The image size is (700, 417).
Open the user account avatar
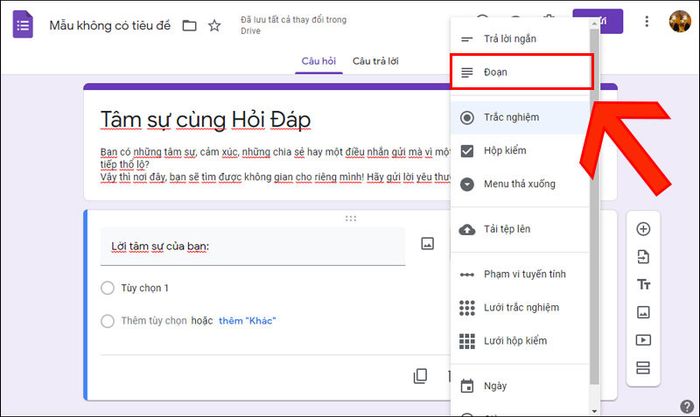[679, 21]
